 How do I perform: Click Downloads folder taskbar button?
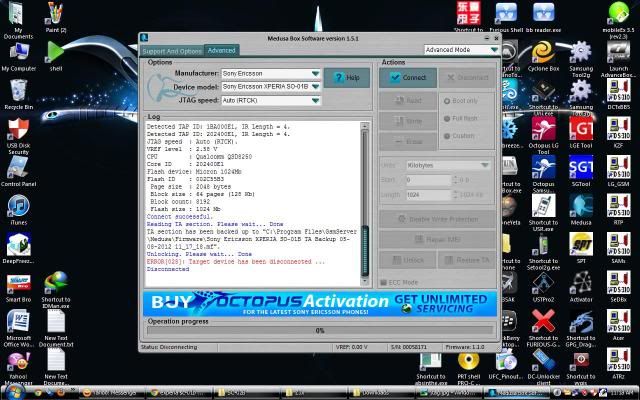380,393
